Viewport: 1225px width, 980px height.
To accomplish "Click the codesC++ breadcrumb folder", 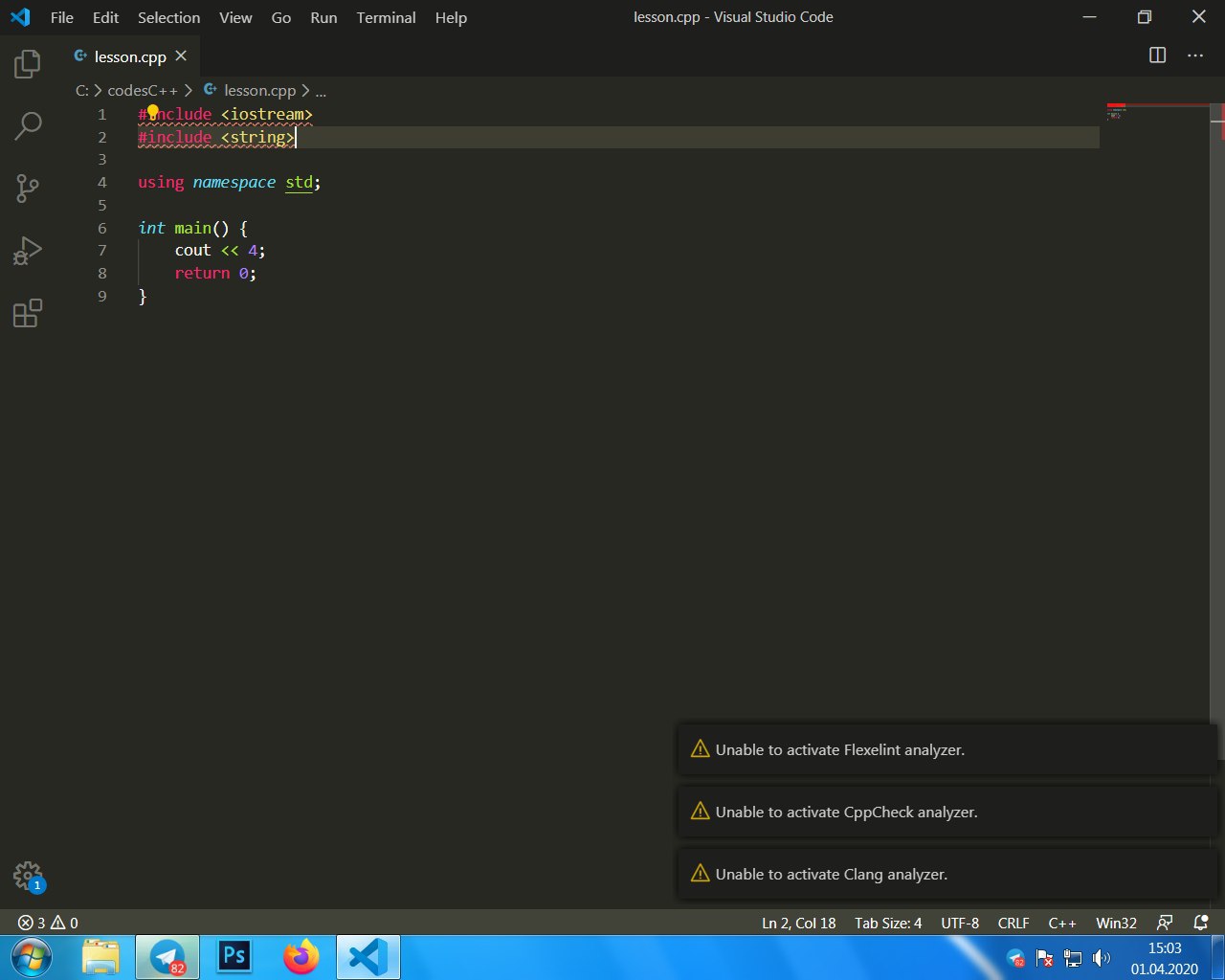I will tap(143, 90).
